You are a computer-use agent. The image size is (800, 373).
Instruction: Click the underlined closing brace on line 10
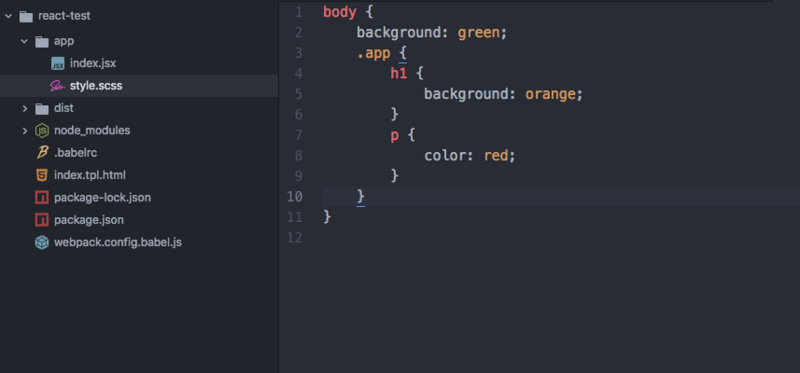coord(361,196)
